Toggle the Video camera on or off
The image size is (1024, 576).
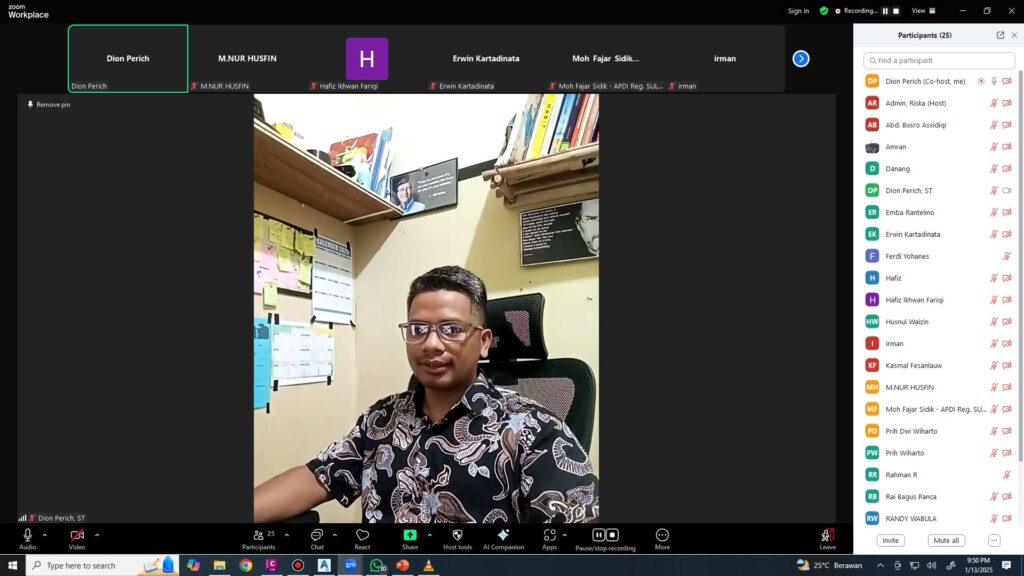click(x=77, y=536)
